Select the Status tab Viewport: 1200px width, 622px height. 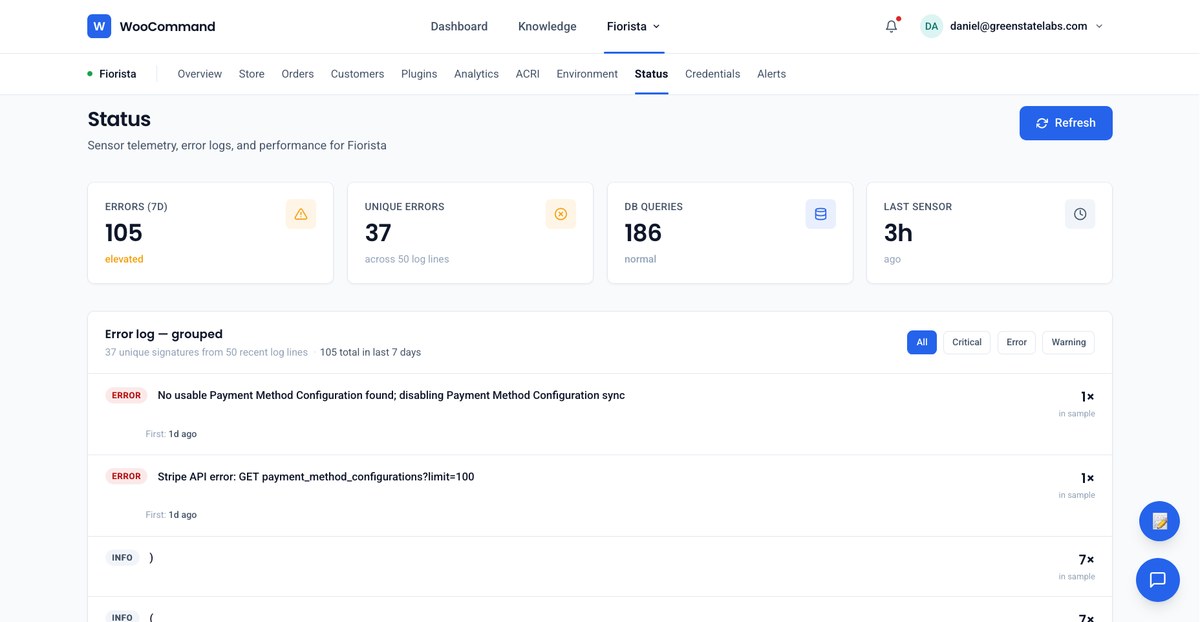[x=651, y=74]
